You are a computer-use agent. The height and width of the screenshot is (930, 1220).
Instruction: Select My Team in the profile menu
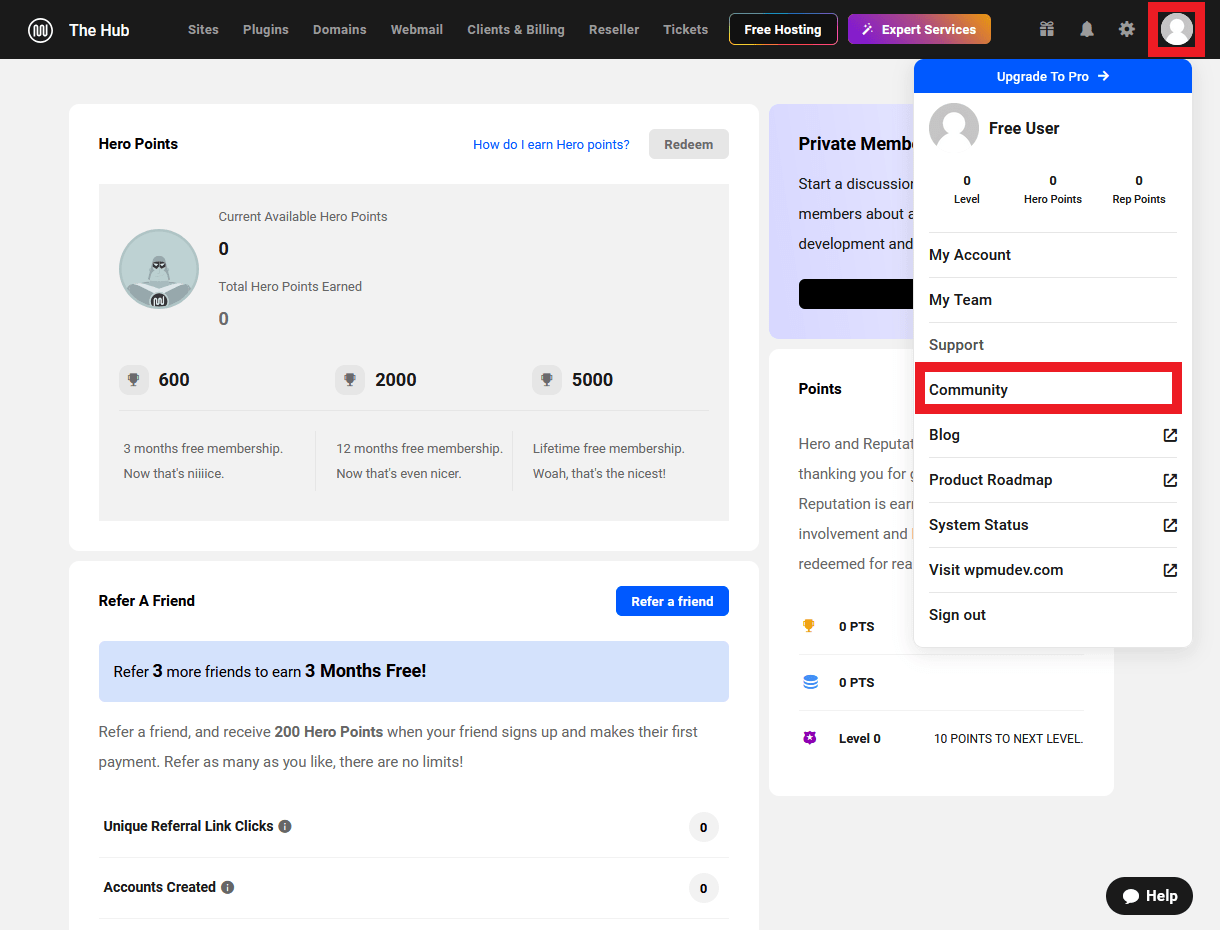1053,300
